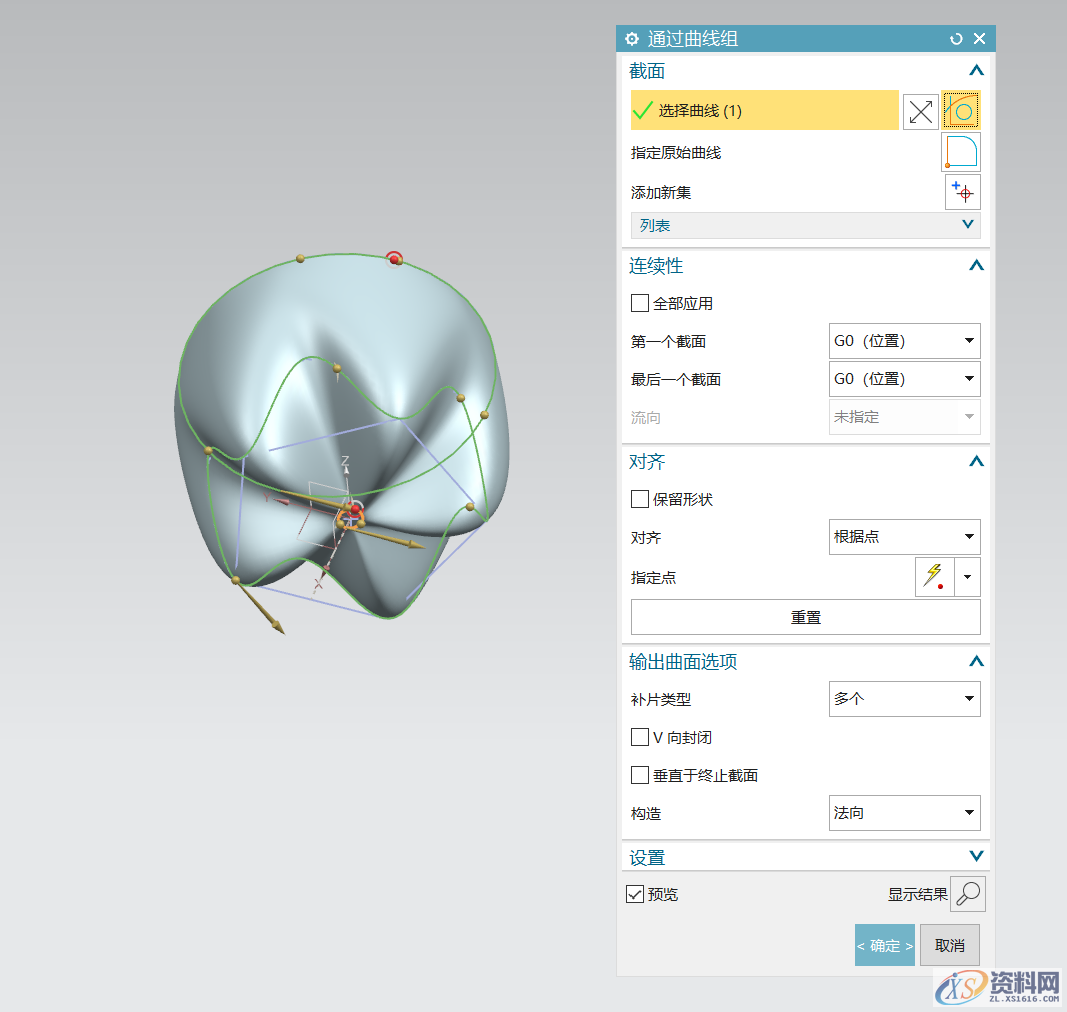Click the 添加新集 add new set icon

tap(962, 191)
